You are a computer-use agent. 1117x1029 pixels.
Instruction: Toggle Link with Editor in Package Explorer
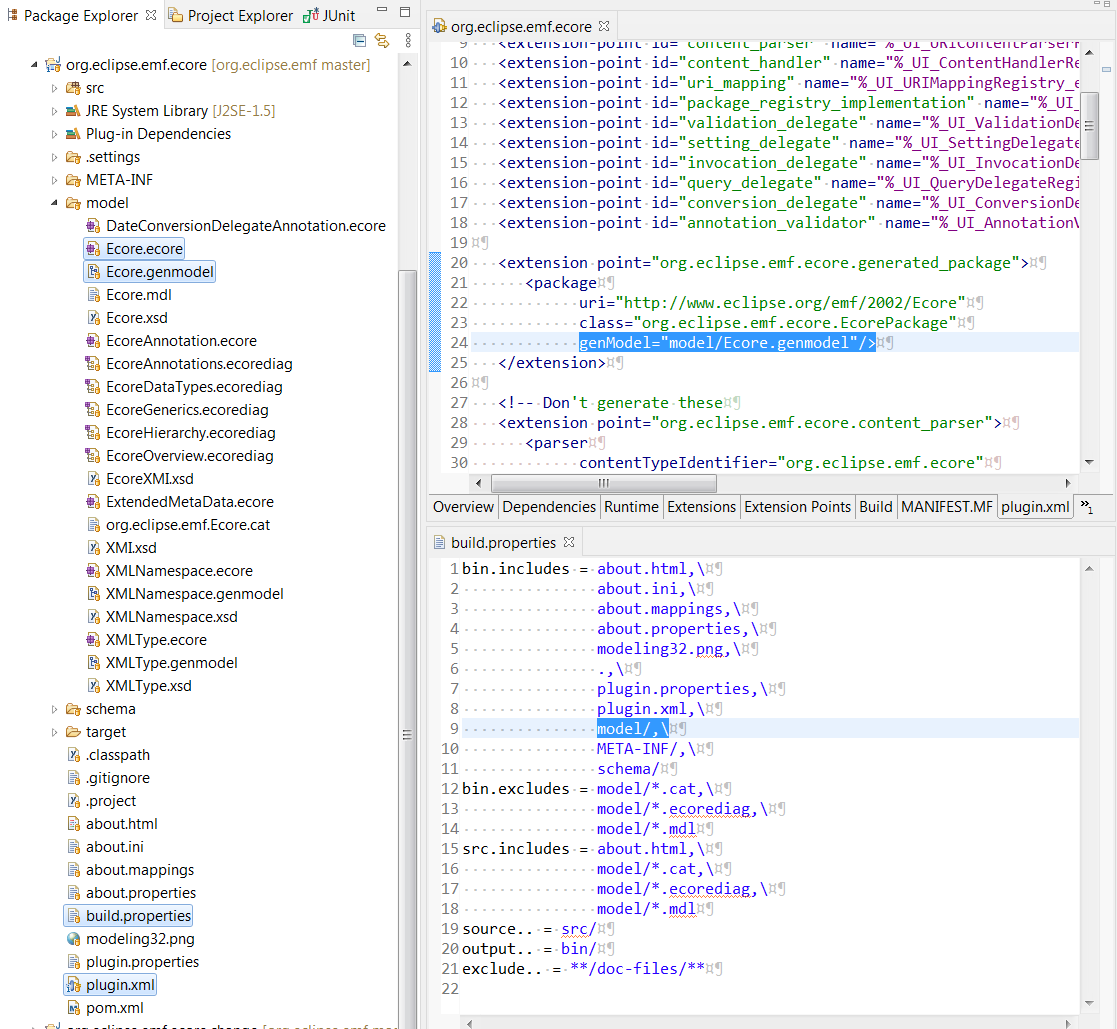(x=381, y=41)
